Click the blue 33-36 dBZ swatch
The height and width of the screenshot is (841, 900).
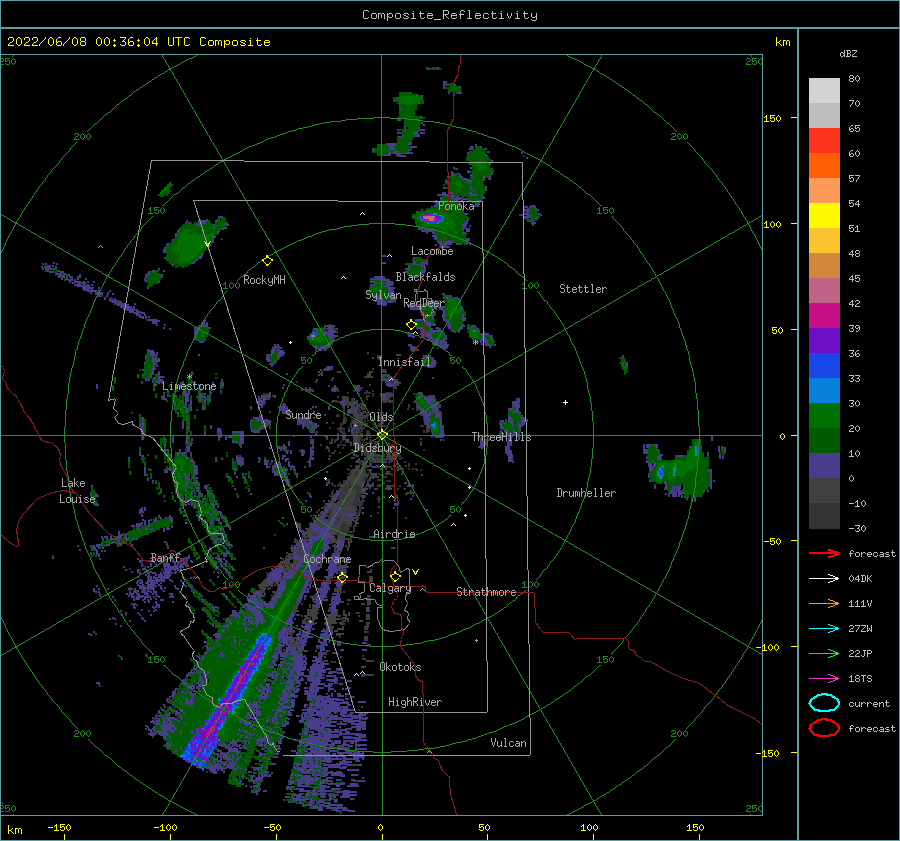point(824,365)
